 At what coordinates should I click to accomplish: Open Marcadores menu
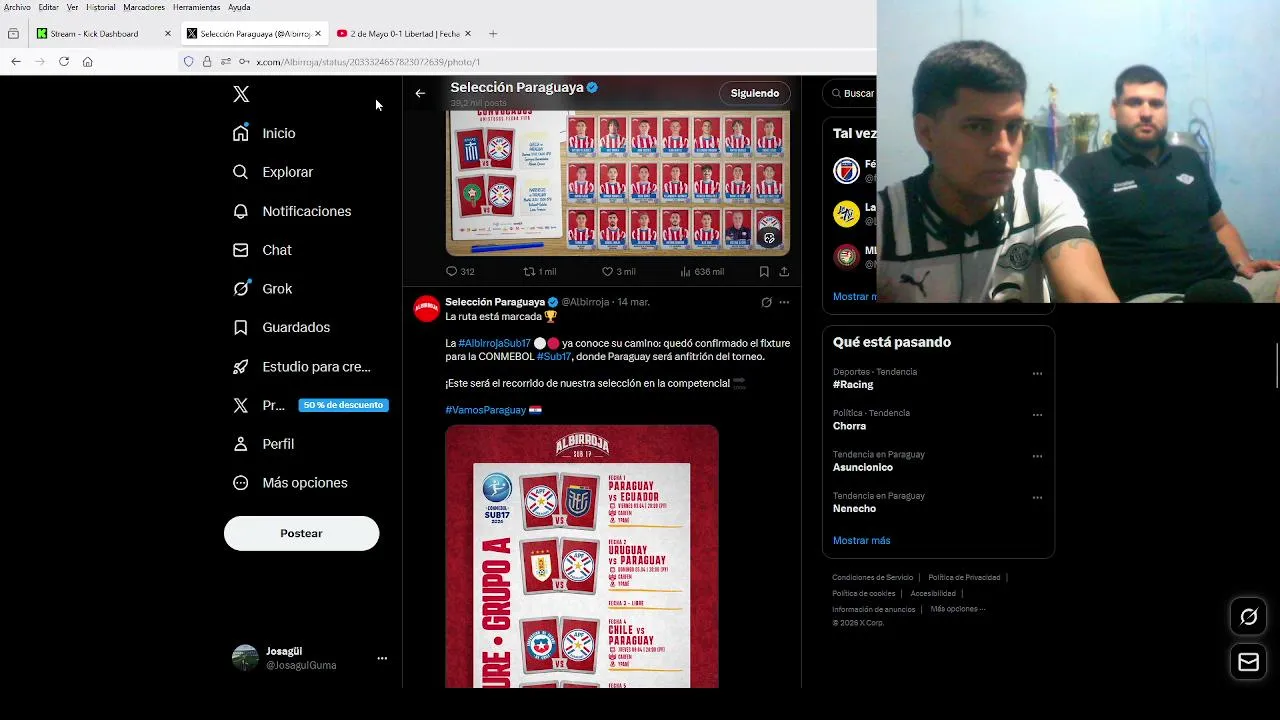pos(144,7)
